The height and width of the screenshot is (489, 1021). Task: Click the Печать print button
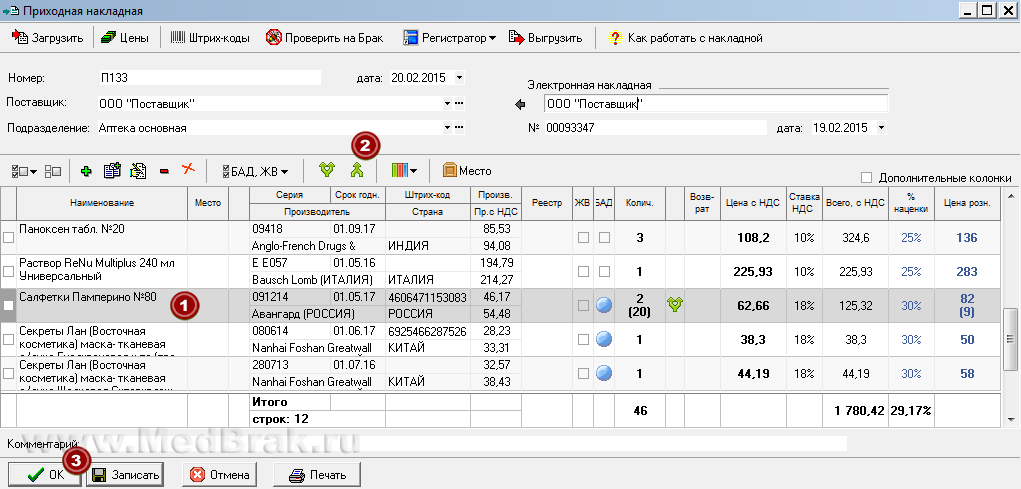tap(316, 475)
